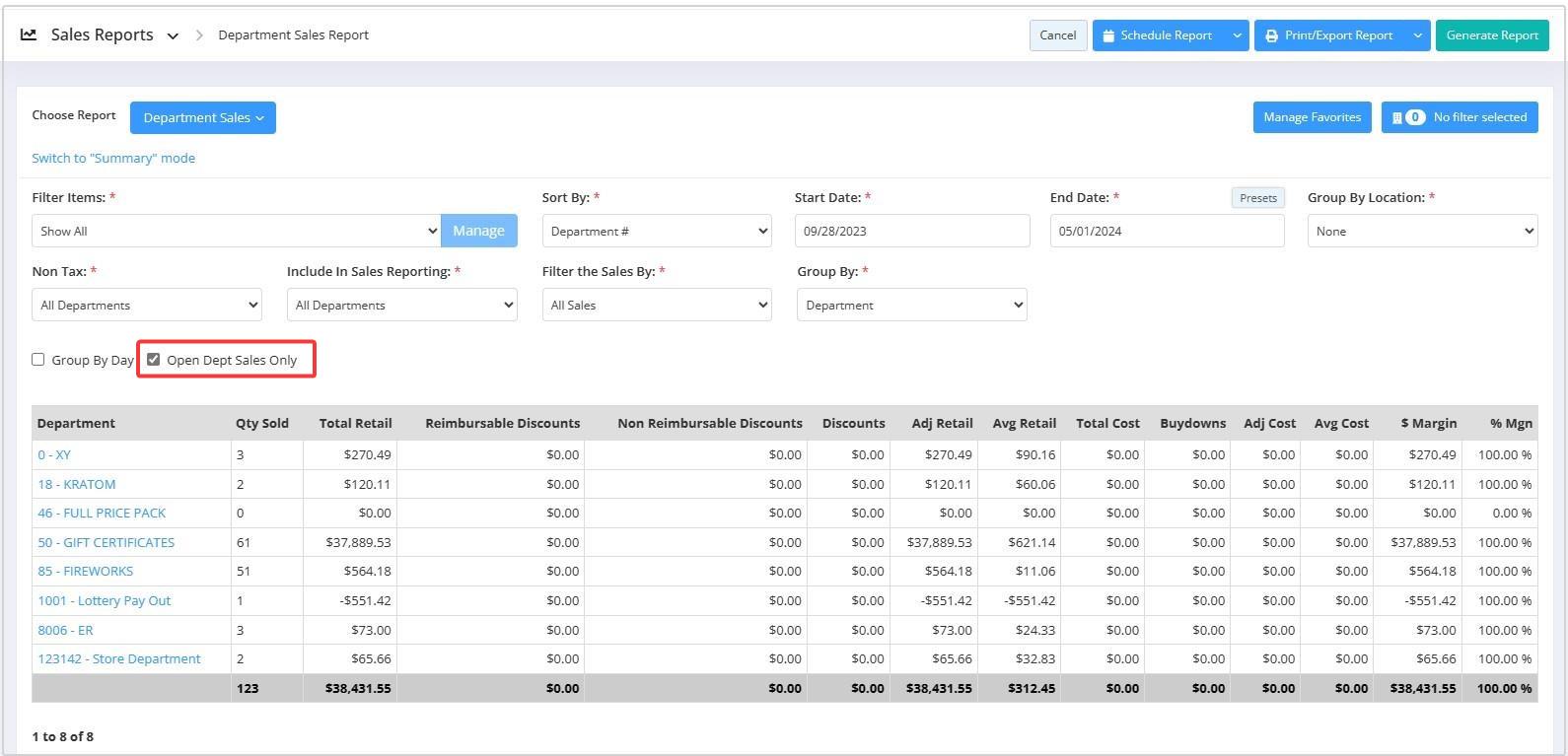Open 85 - FIREWORKS department link

(x=86, y=571)
